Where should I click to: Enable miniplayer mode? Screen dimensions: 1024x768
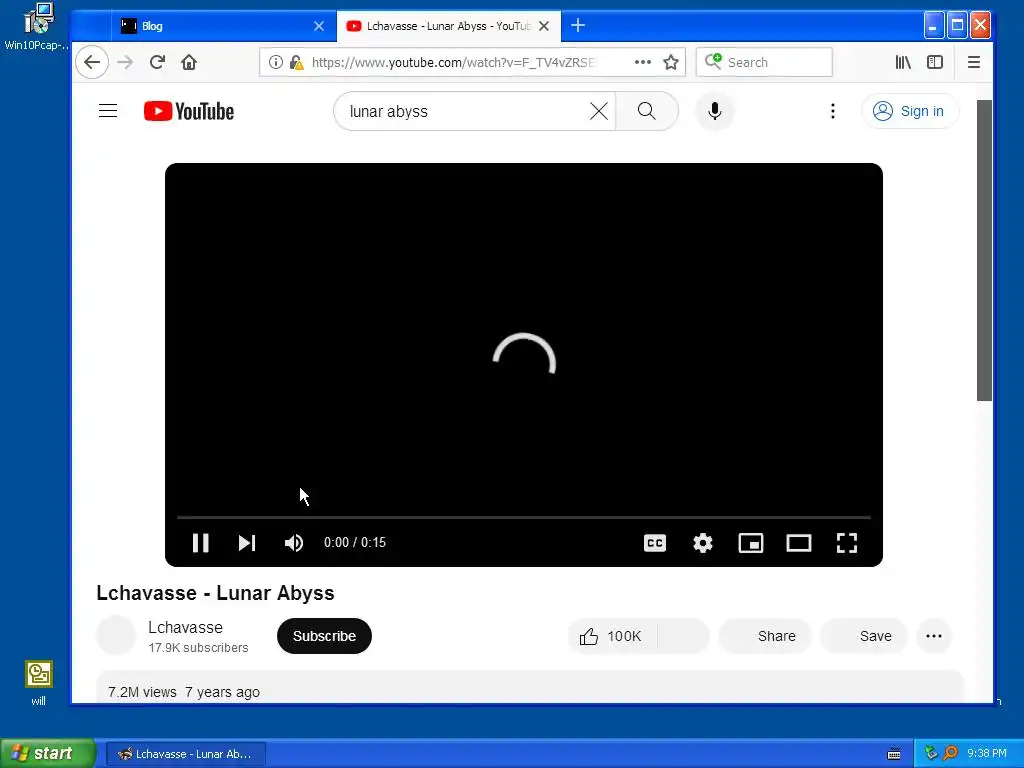pos(750,543)
